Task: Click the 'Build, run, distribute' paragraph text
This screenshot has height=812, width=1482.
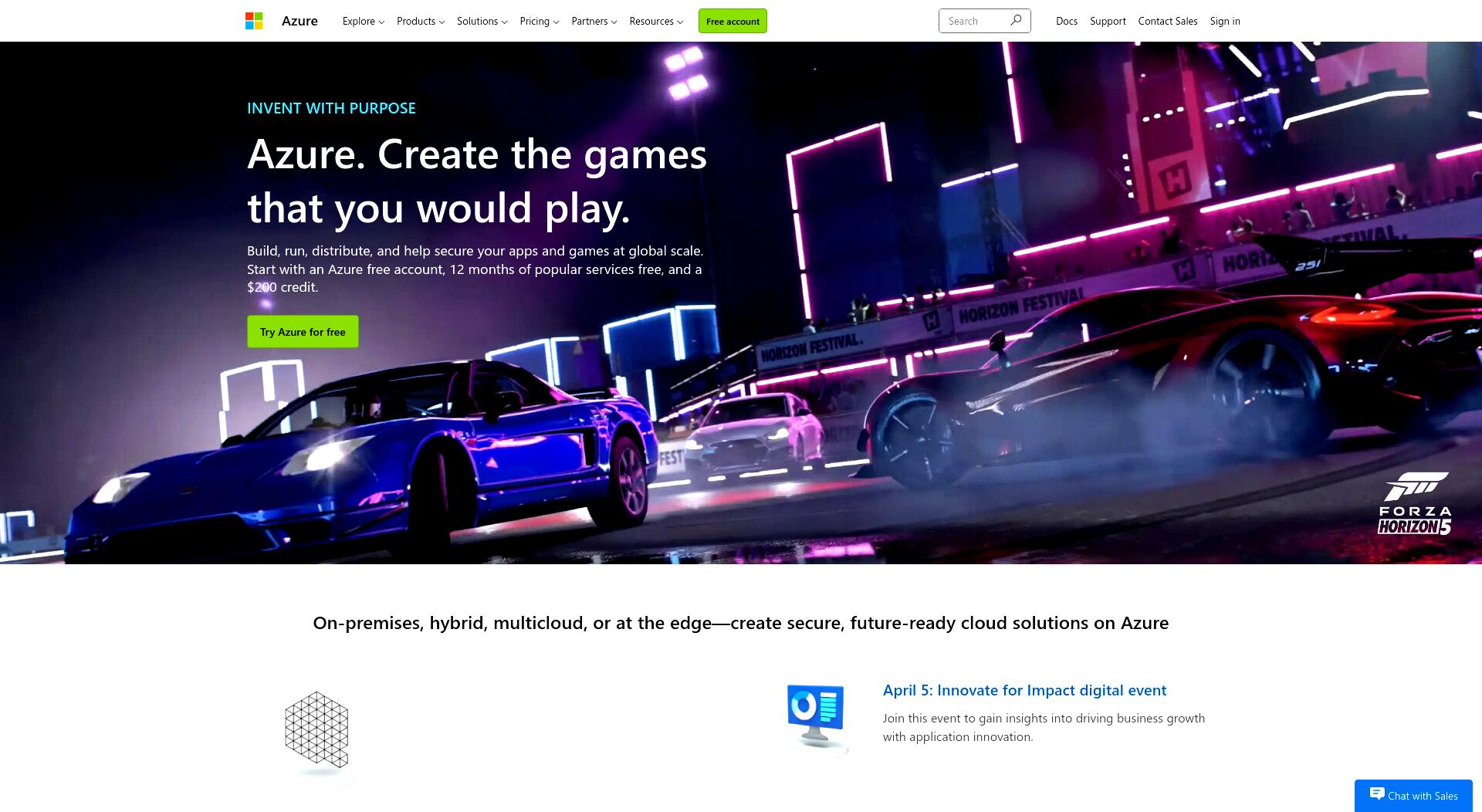Action: (x=475, y=269)
